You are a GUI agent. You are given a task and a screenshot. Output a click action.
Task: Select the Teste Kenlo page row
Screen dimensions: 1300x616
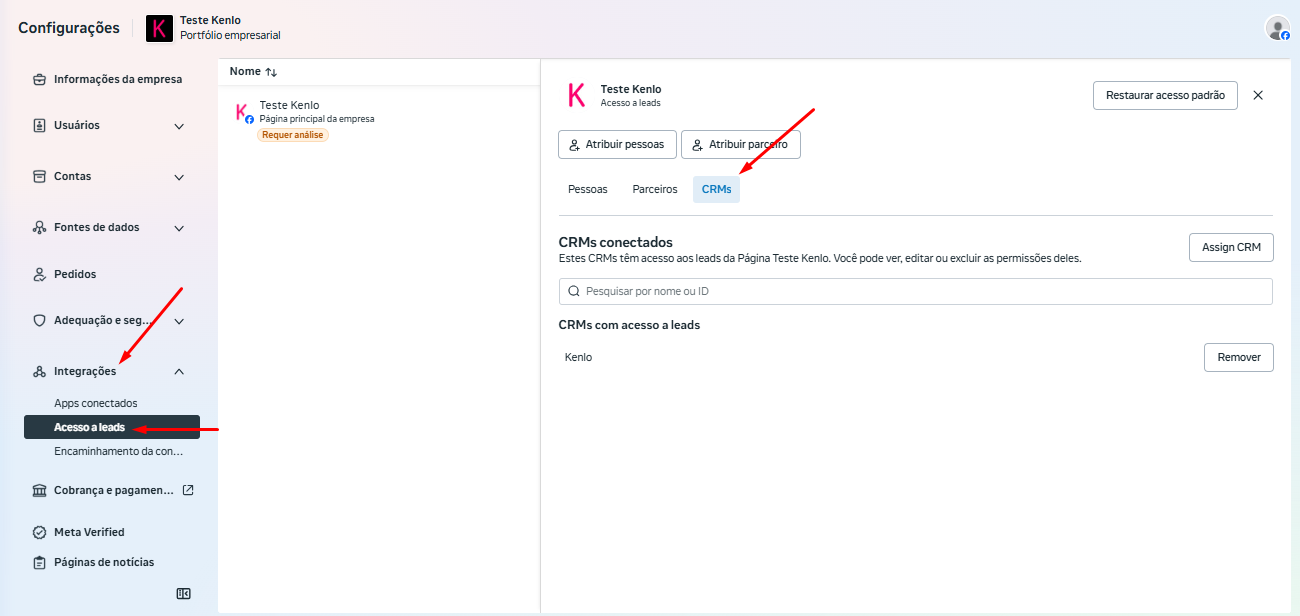tap(379, 119)
